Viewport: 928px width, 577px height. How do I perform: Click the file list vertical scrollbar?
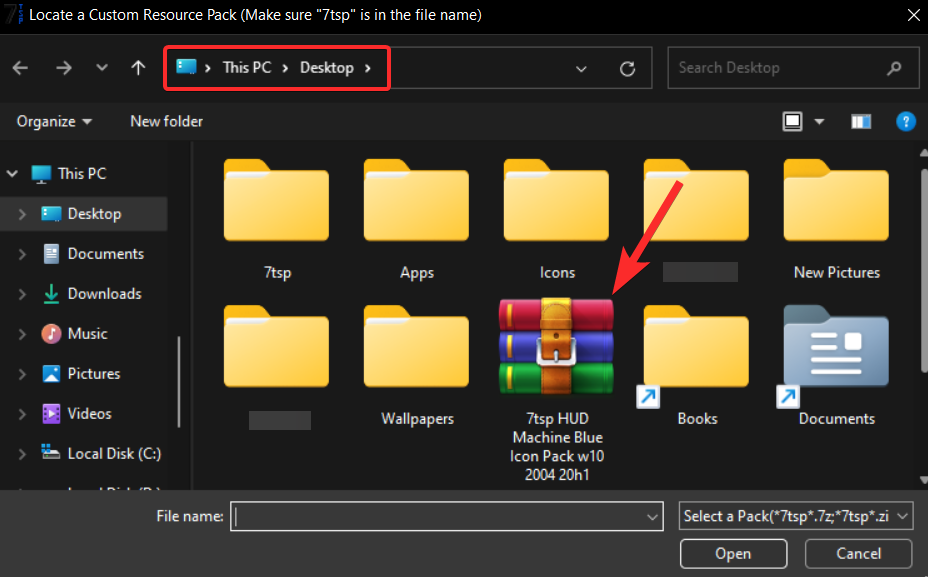[x=923, y=269]
